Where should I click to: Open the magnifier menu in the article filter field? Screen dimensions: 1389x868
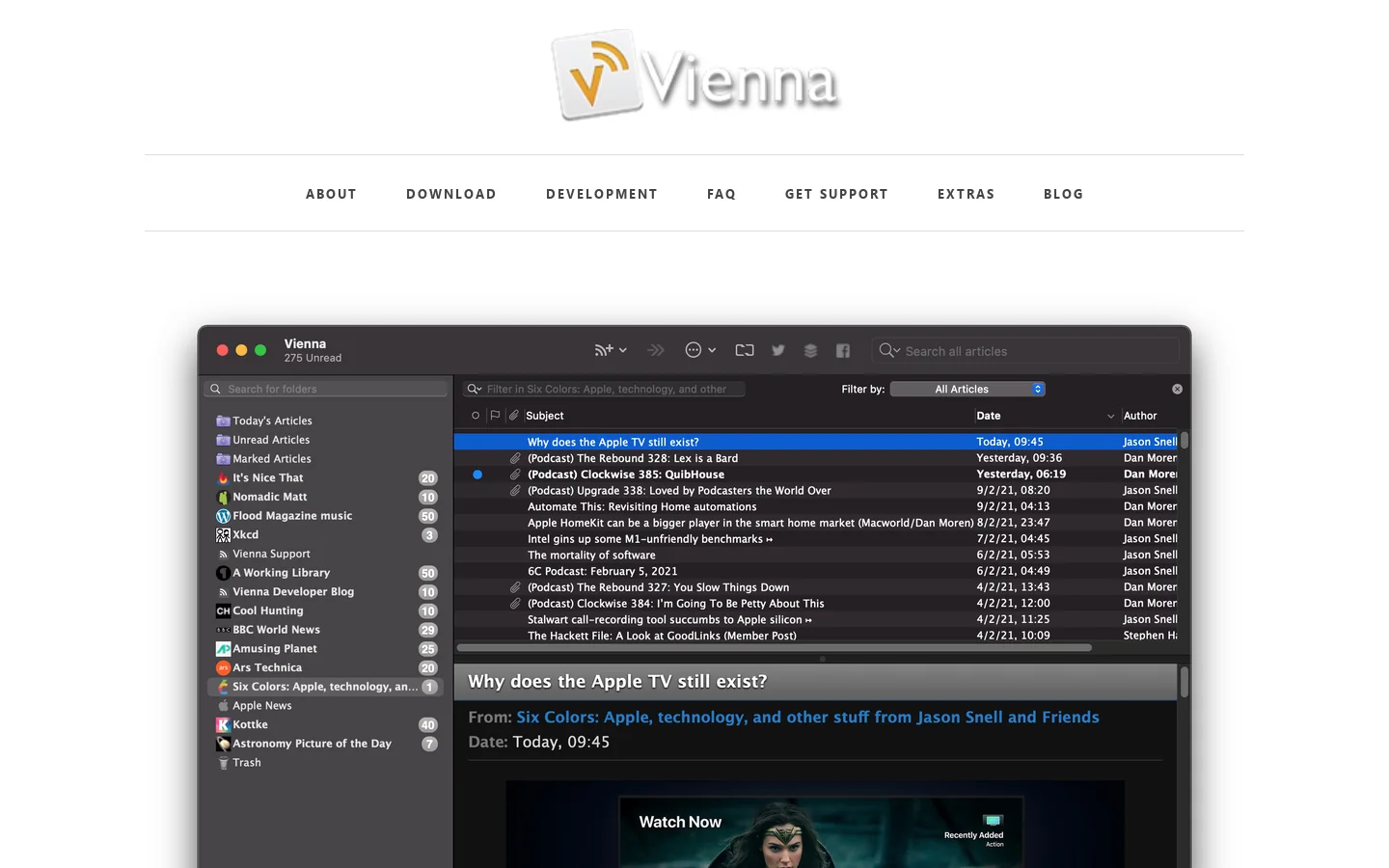click(x=475, y=389)
